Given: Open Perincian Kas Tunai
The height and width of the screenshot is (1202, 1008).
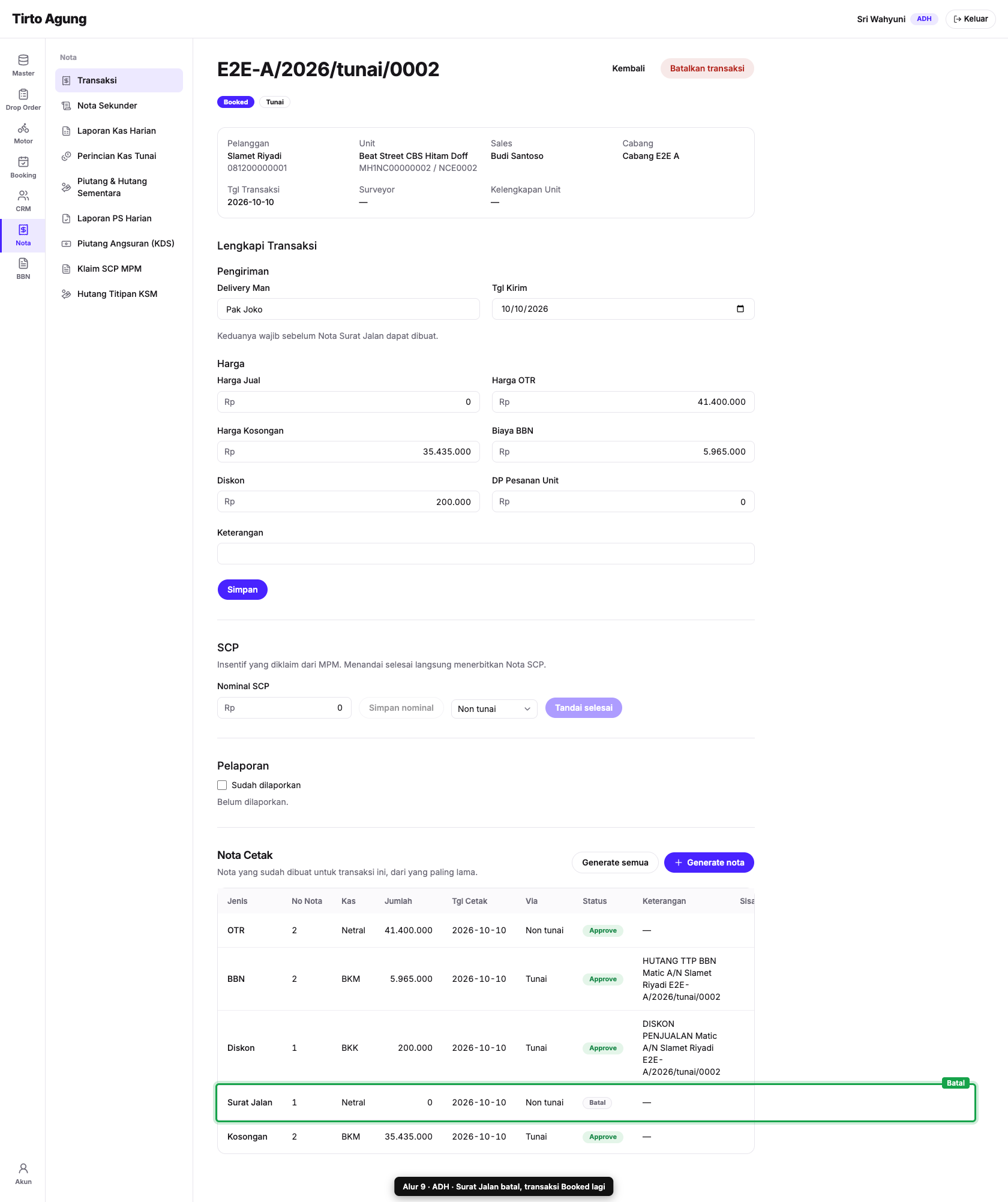Looking at the screenshot, I should (119, 156).
